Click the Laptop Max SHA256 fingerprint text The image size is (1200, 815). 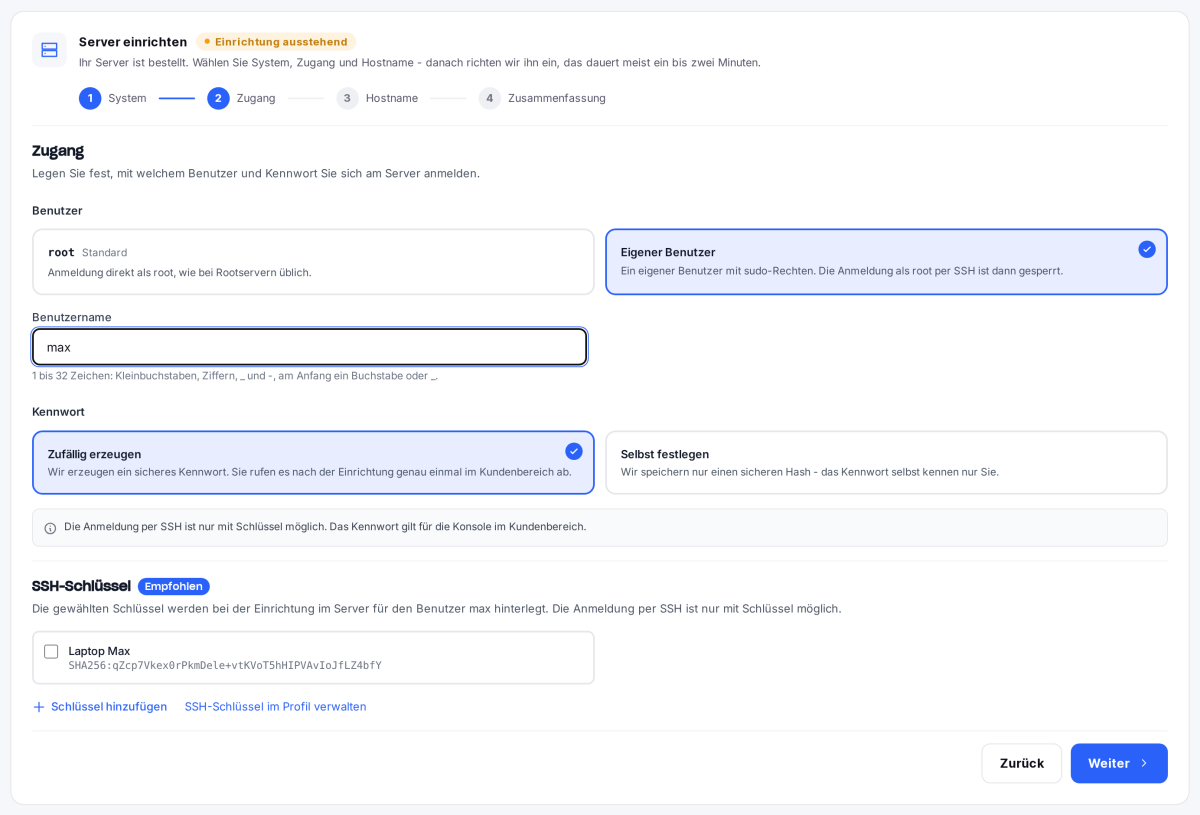tap(225, 666)
